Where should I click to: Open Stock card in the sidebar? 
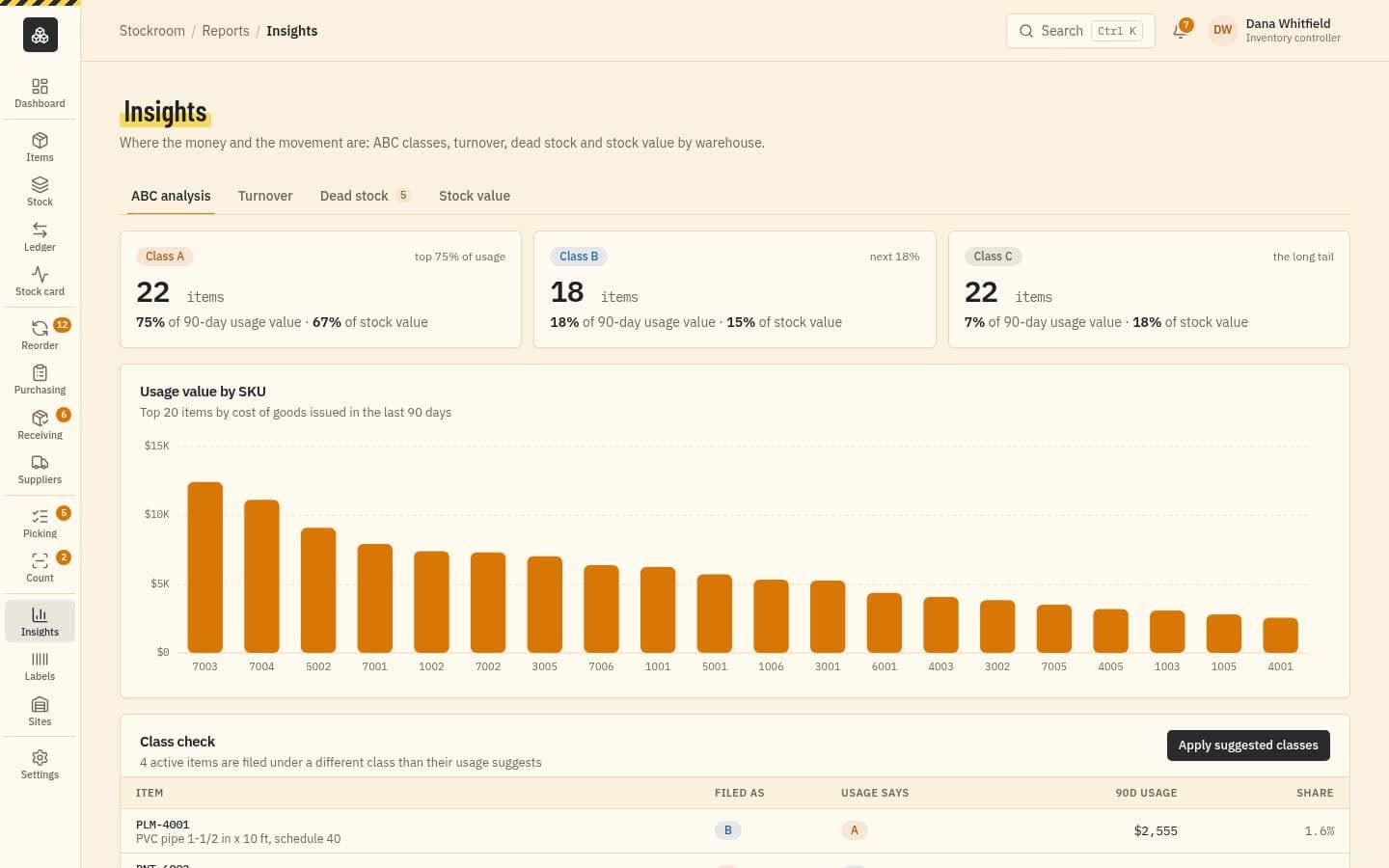coord(40,281)
